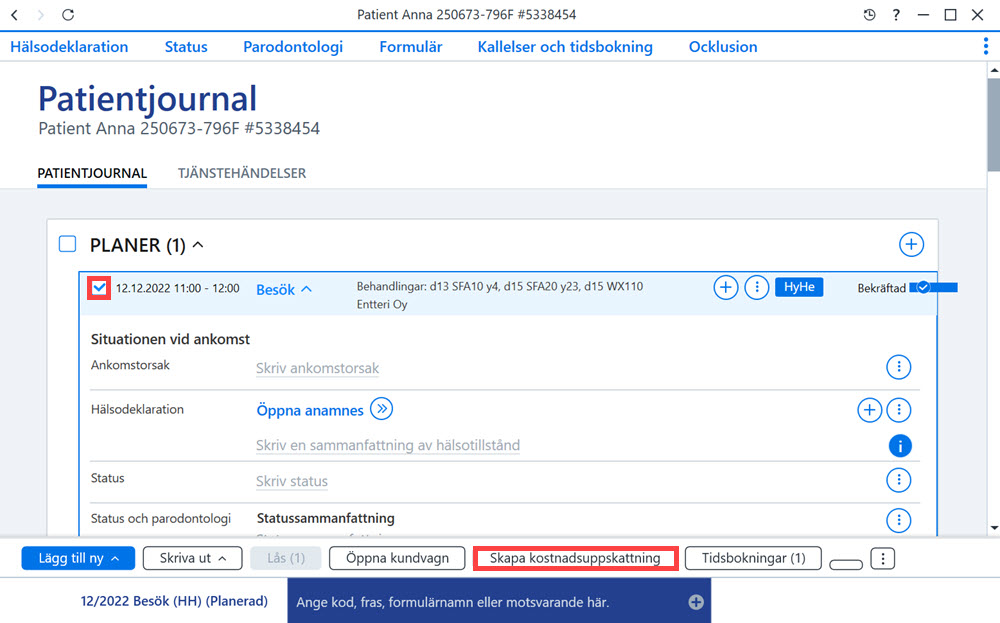The image size is (1000, 623).
Task: Click the reload icon in title bar
Action: pos(68,15)
